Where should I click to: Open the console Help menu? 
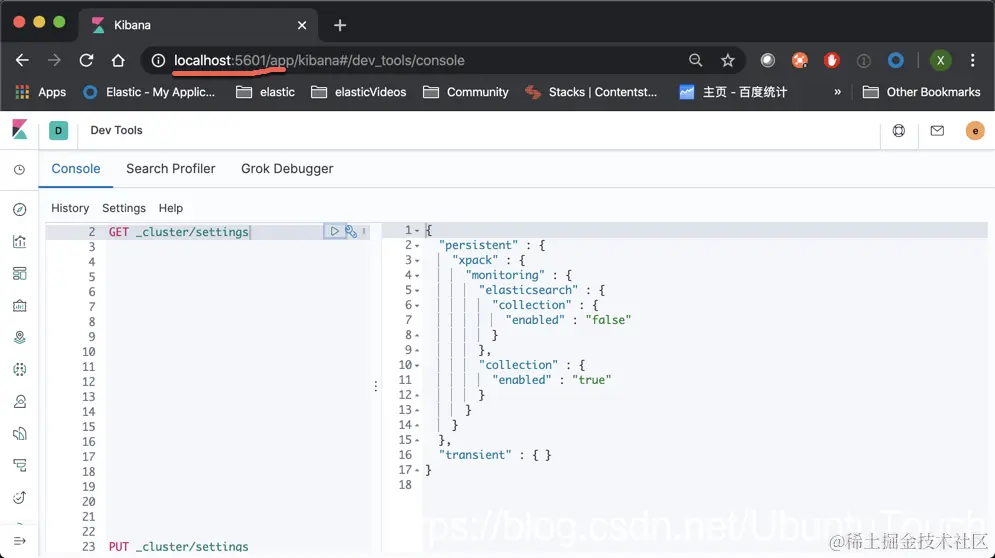coord(171,208)
